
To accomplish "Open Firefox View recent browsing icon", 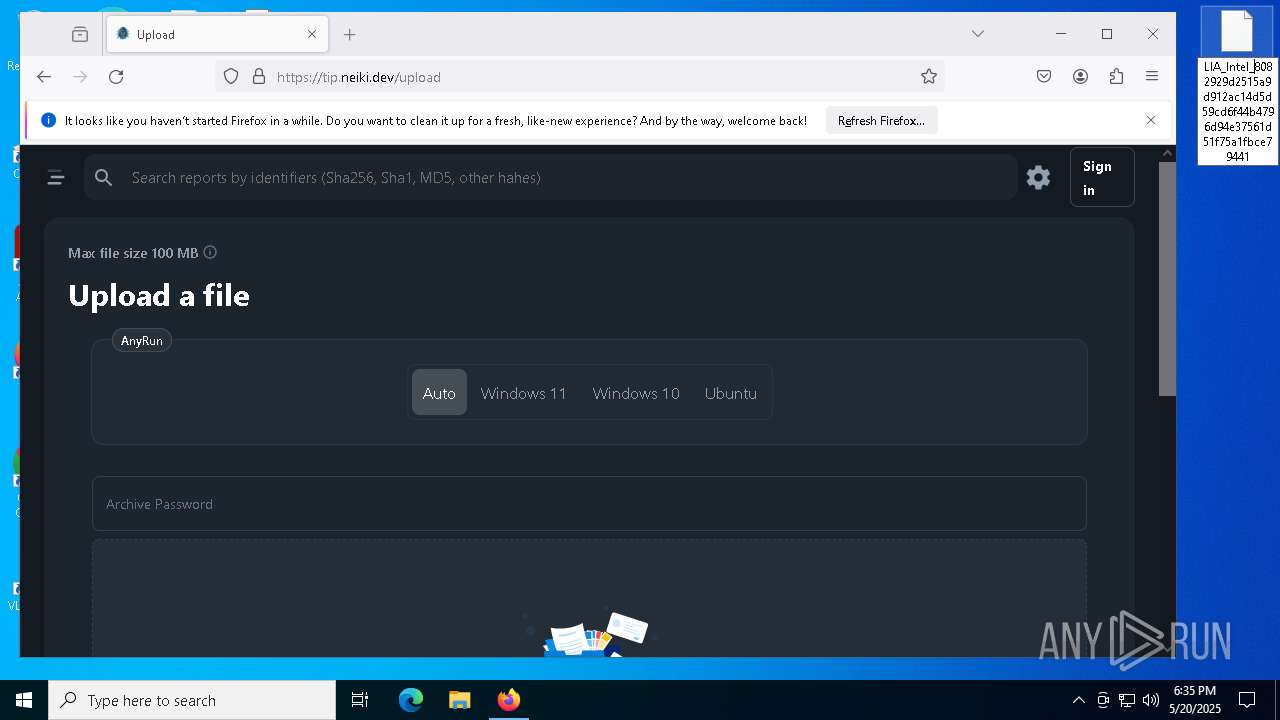I will 80,34.
